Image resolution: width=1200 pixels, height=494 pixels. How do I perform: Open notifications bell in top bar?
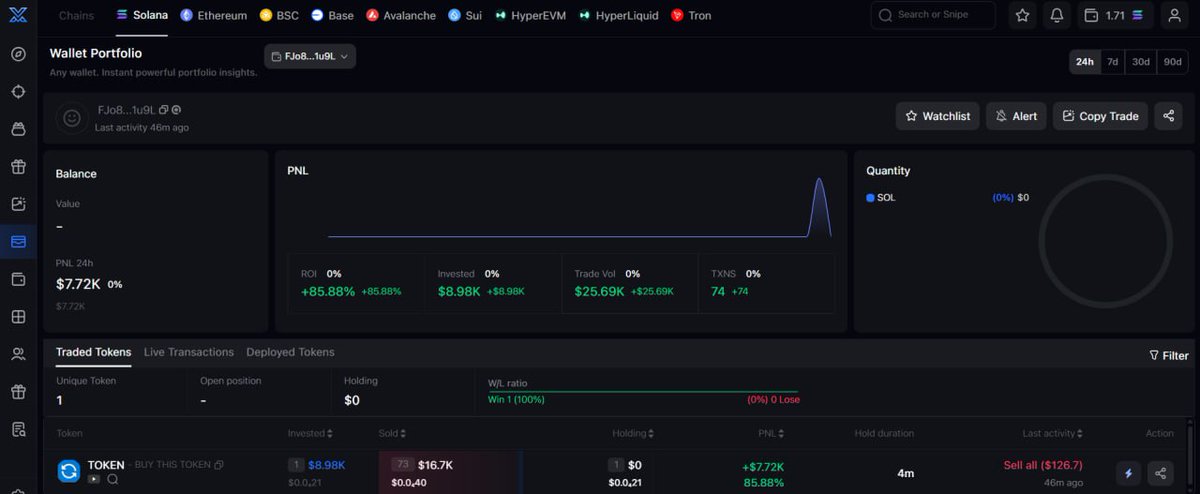(1057, 15)
